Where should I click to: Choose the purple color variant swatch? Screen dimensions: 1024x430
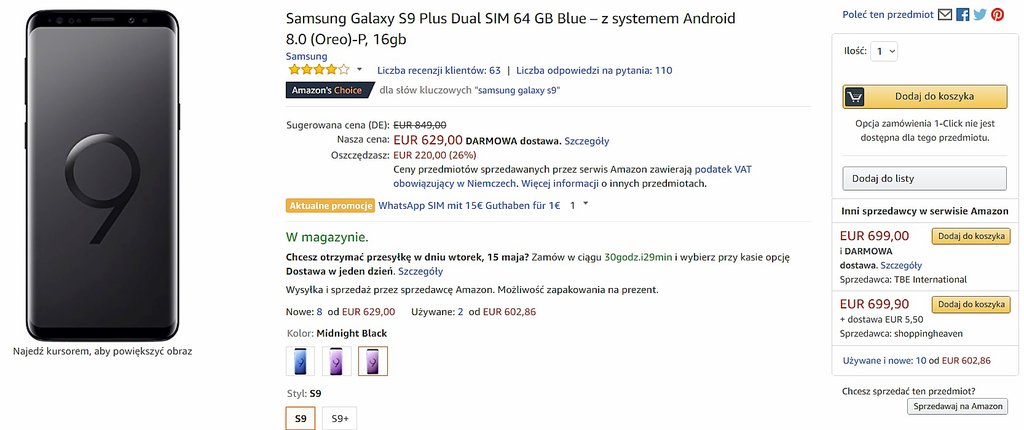pos(336,360)
